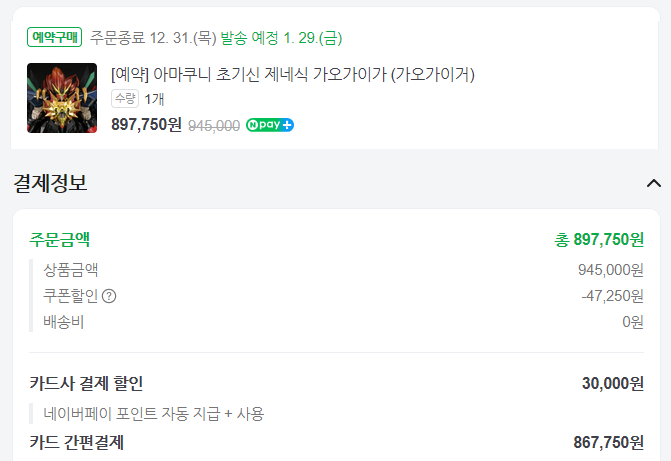Click the -47,250원 coupon discount amount
The image size is (671, 461).
click(x=612, y=296)
